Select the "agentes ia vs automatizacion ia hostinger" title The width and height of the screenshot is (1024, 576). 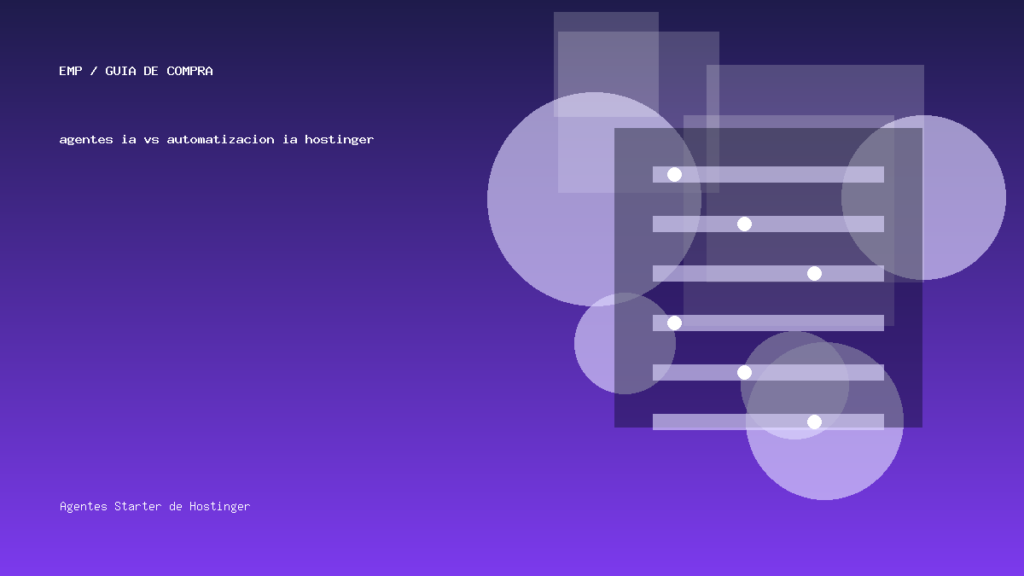click(x=216, y=139)
